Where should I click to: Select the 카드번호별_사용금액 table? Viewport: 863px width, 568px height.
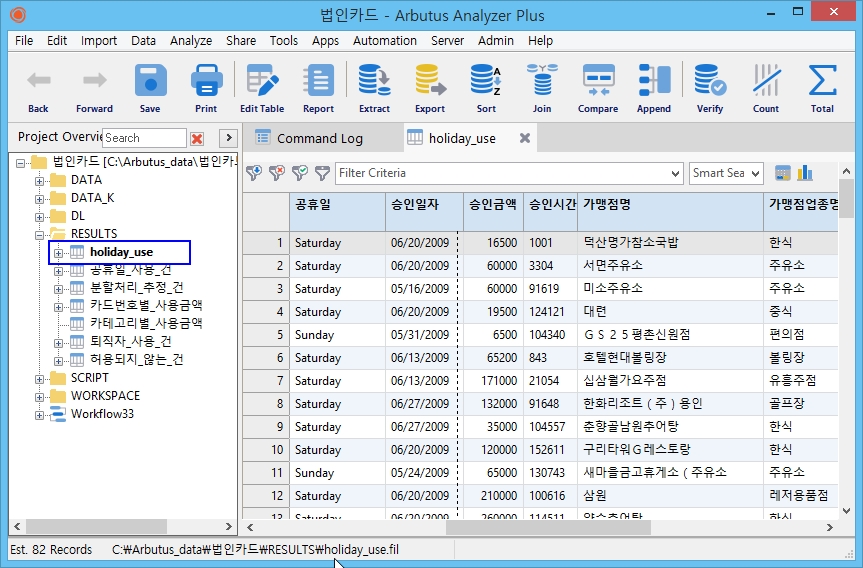click(146, 306)
